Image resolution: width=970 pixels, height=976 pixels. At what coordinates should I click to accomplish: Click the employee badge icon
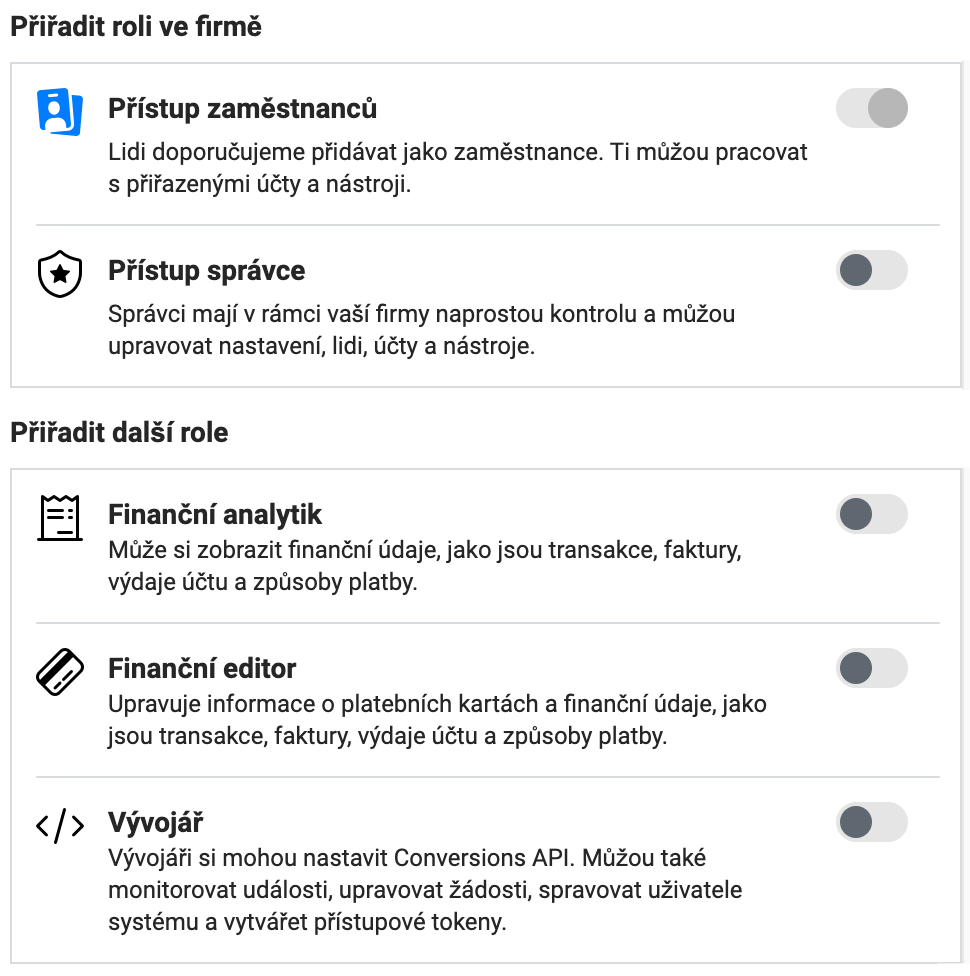pyautogui.click(x=59, y=110)
